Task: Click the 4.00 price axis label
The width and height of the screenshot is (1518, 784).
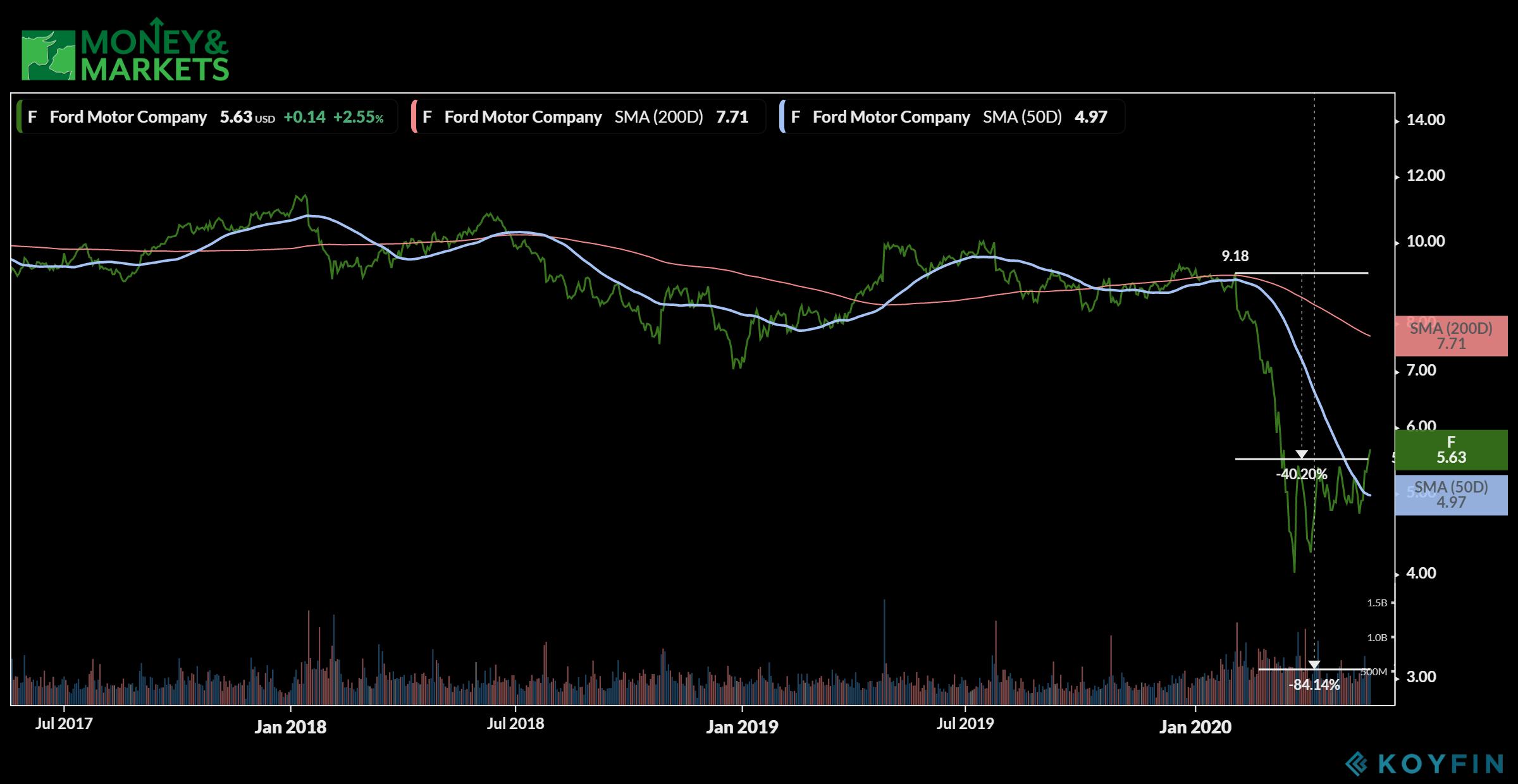Action: click(x=1421, y=573)
